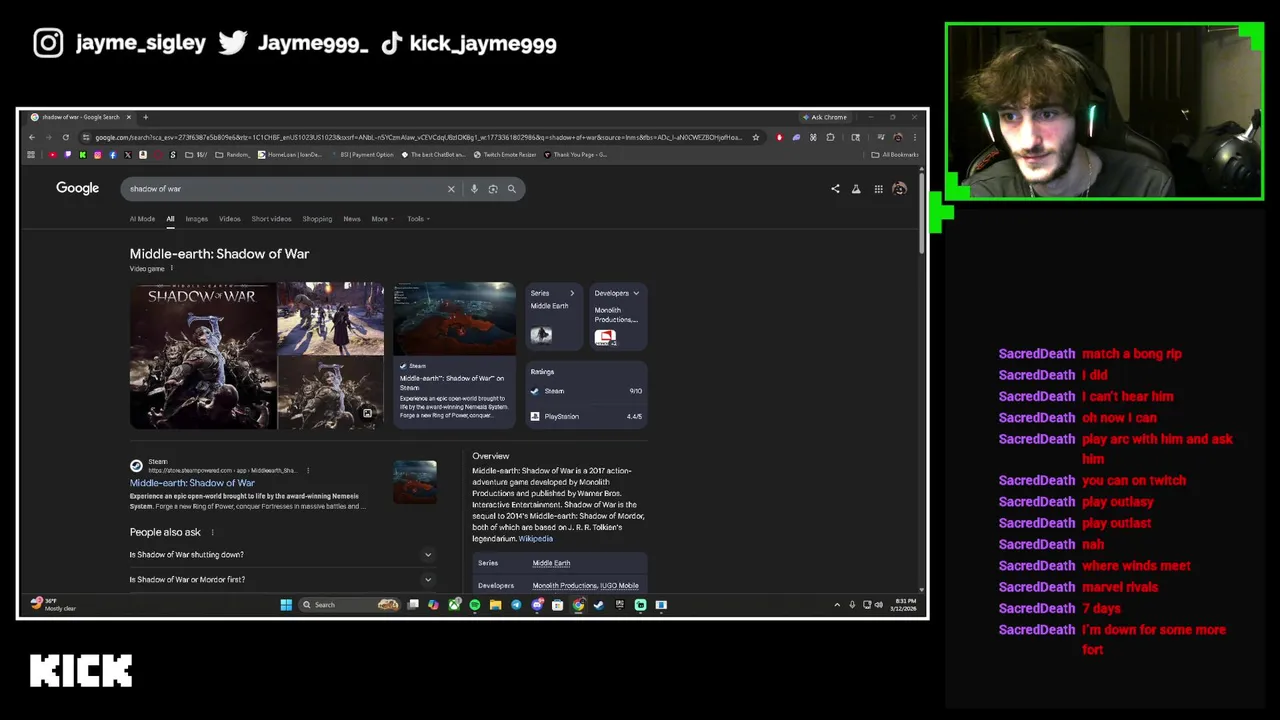Open the Google apps grid

click(x=878, y=189)
